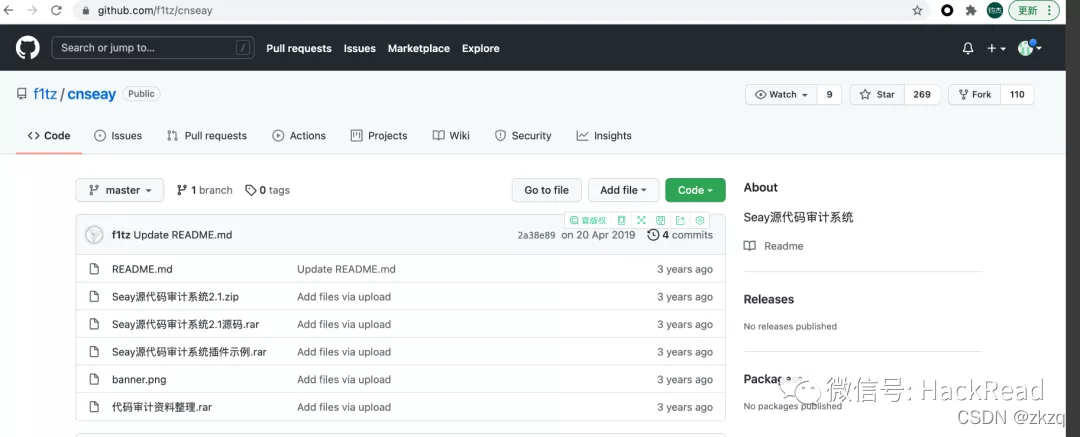Open the green Code dropdown
The width and height of the screenshot is (1080, 437).
695,190
